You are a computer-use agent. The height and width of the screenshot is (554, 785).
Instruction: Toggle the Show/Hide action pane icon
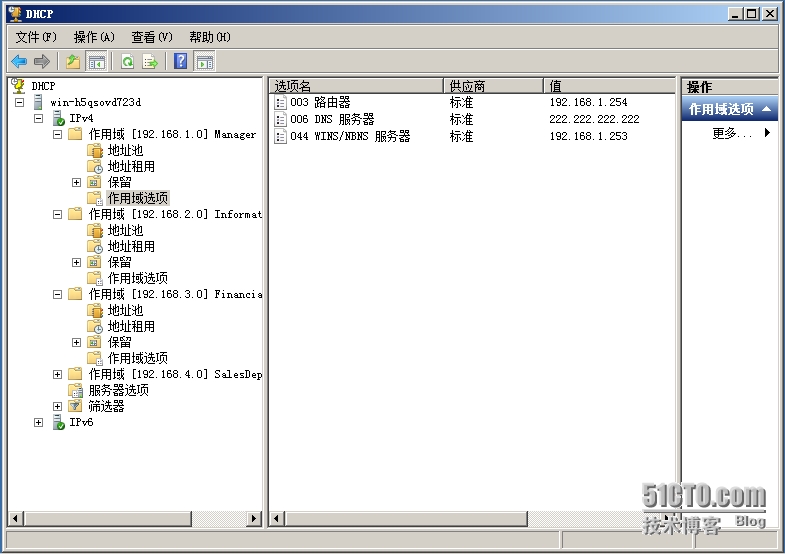205,62
